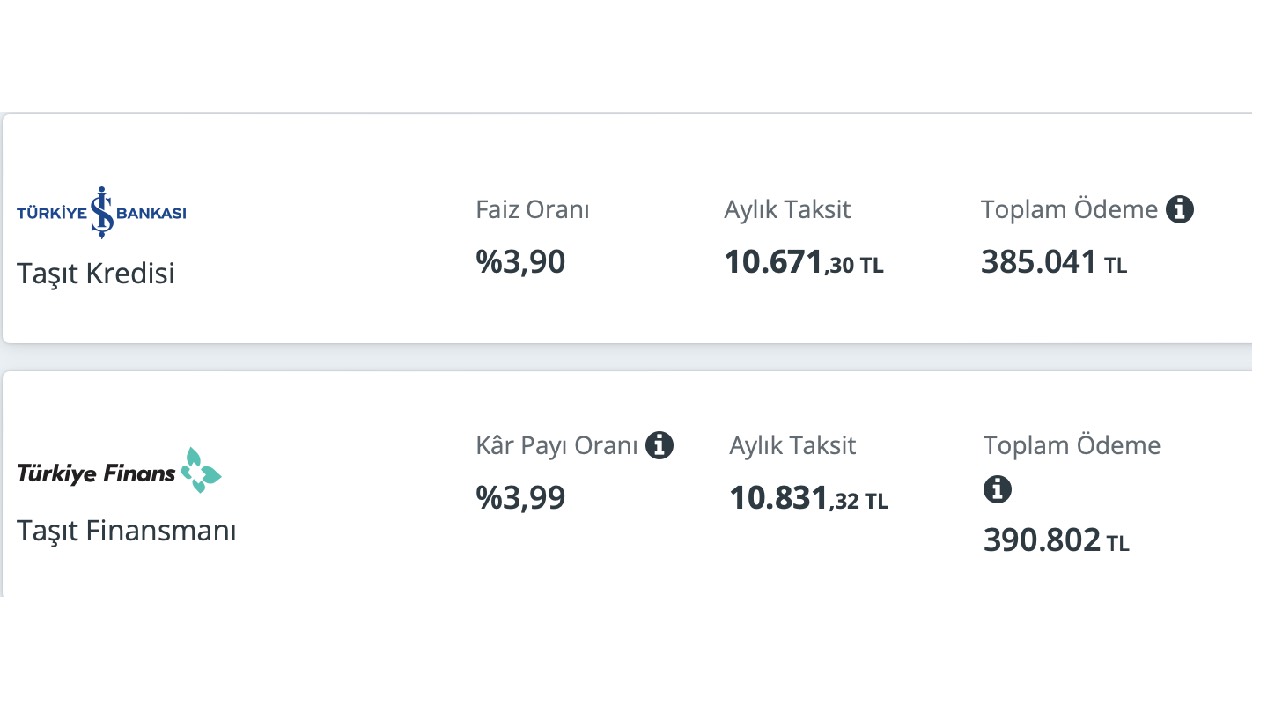The image size is (1280, 720).
Task: Select the %3,99 profit share rate value
Action: [521, 497]
